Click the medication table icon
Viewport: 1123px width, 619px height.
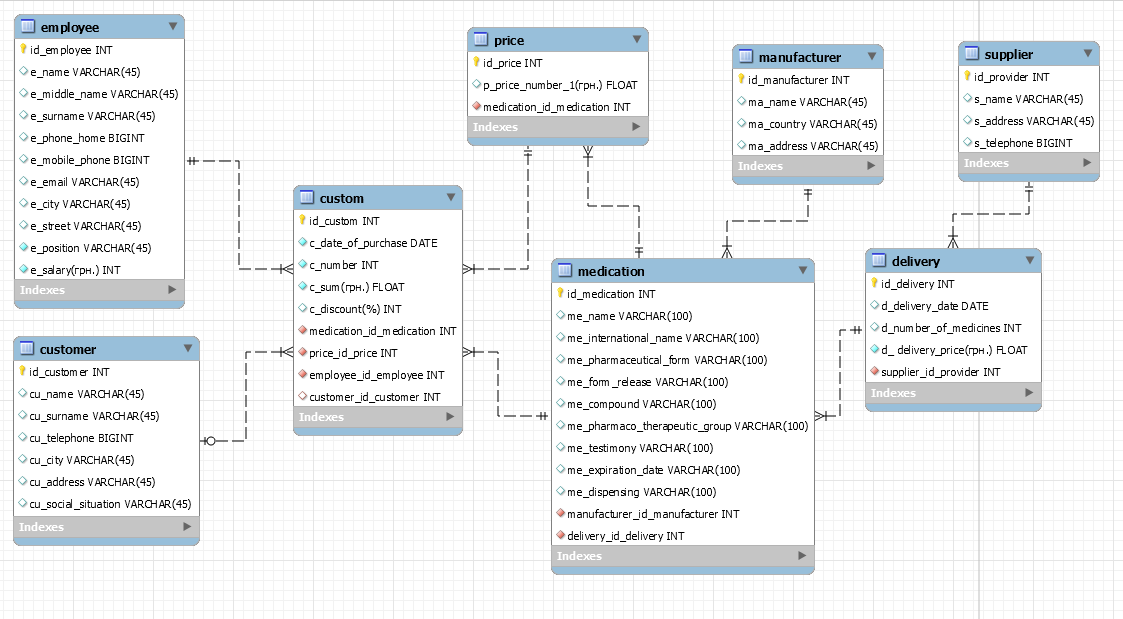tap(565, 270)
